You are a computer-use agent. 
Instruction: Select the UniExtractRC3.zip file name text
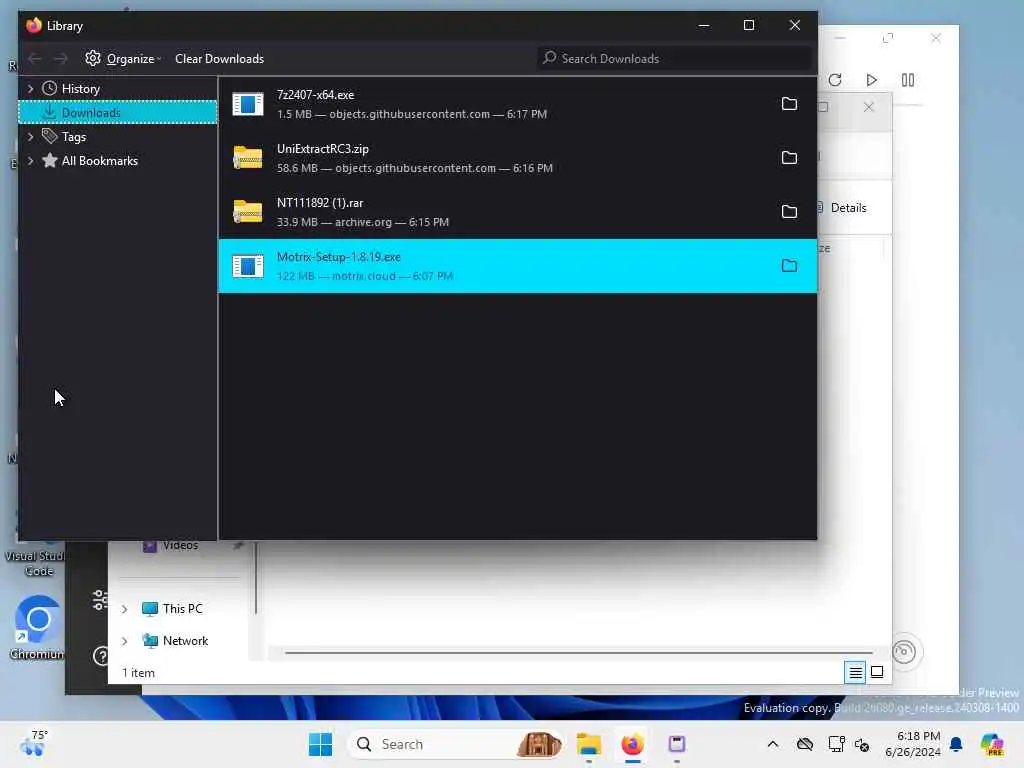pos(323,149)
